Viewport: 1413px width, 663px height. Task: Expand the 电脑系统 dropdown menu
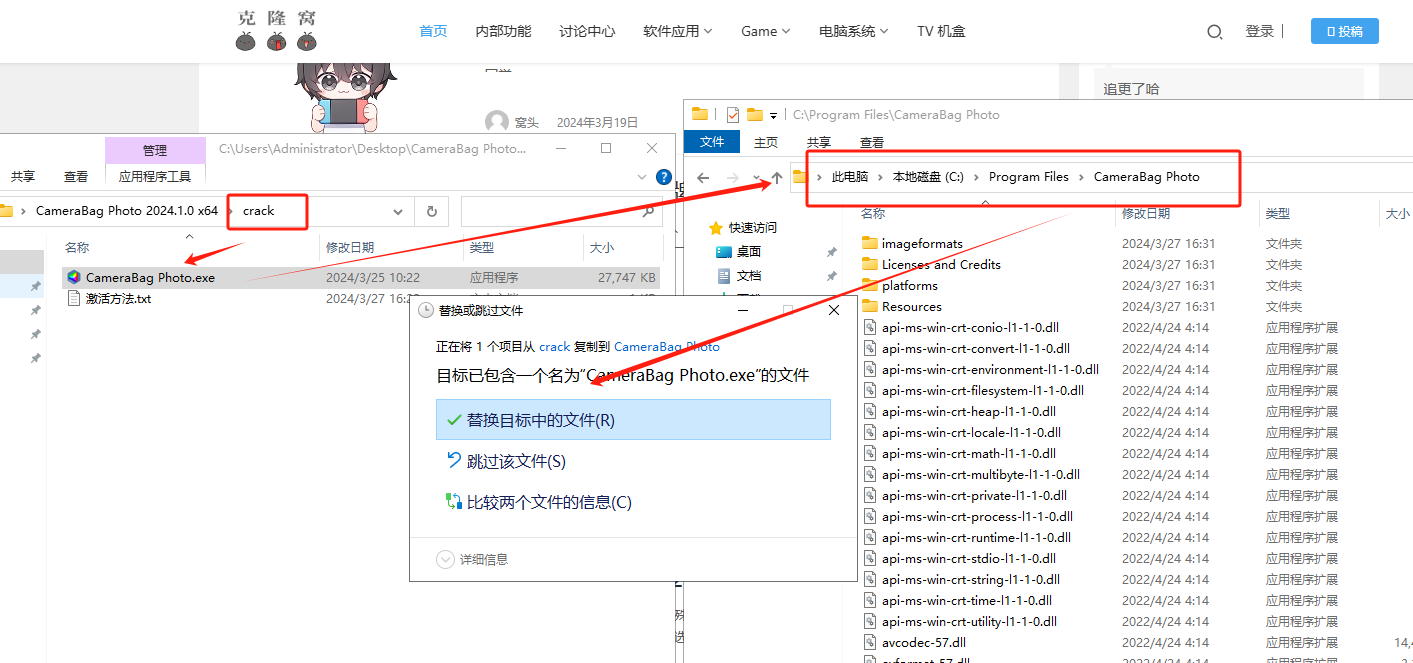854,31
